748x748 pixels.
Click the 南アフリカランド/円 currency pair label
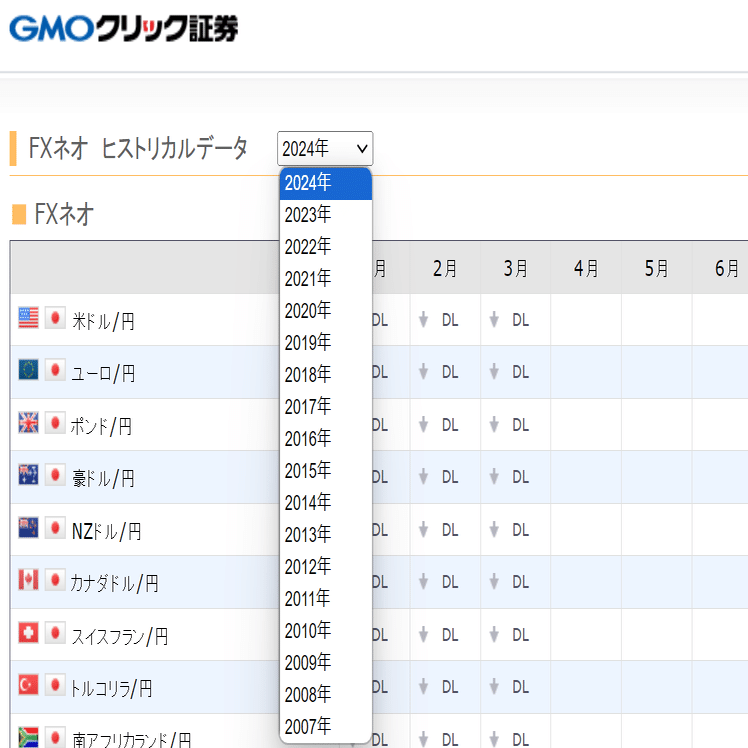tap(132, 739)
